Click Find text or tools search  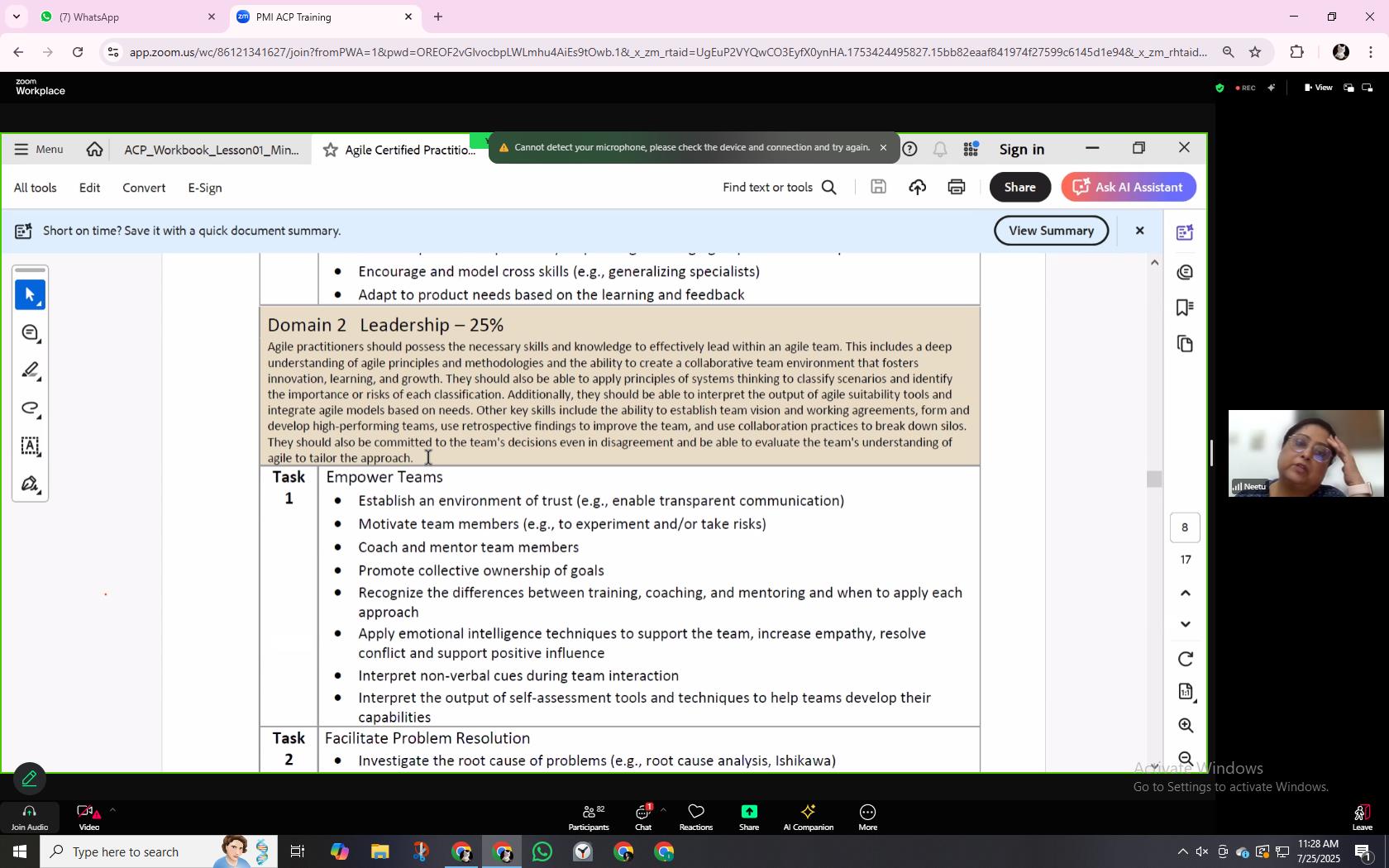[780, 188]
